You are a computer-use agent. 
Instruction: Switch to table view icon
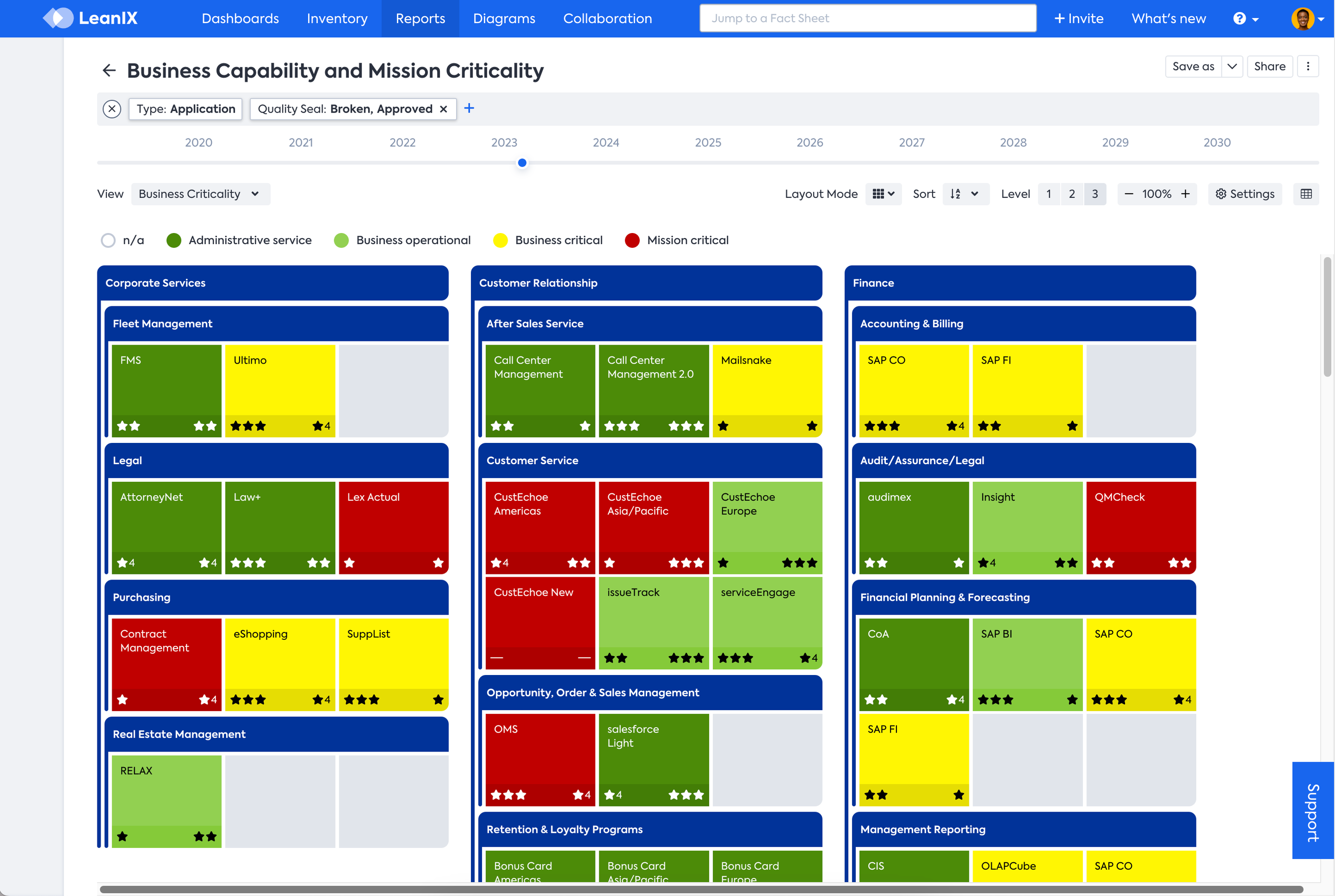1306,194
